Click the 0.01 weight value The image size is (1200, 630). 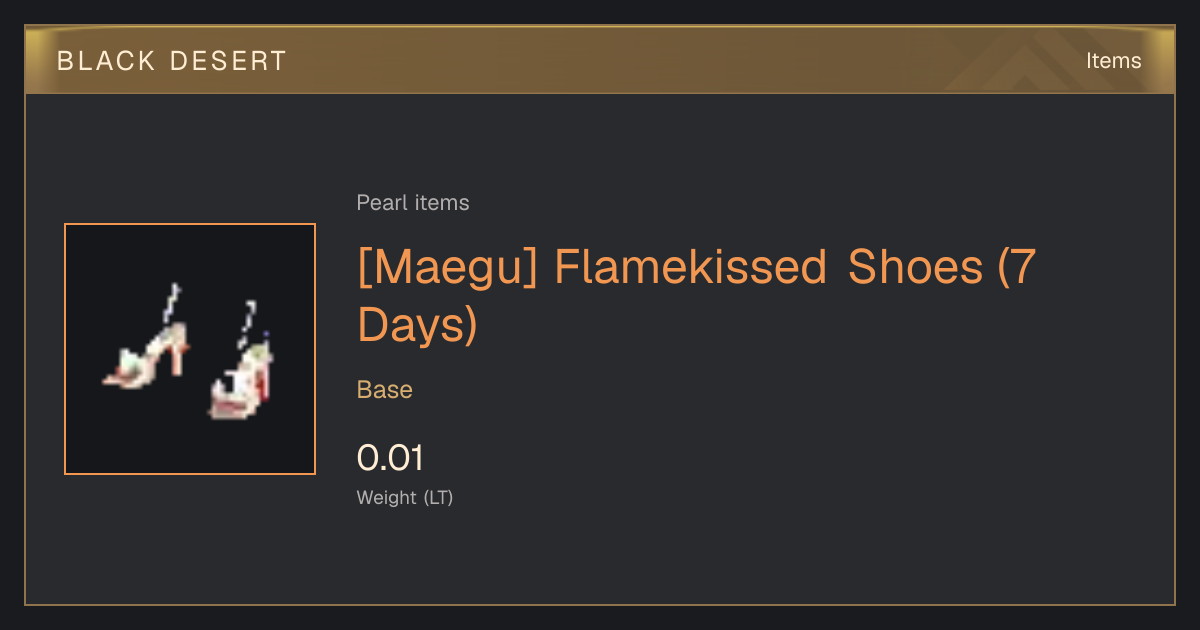pos(390,458)
